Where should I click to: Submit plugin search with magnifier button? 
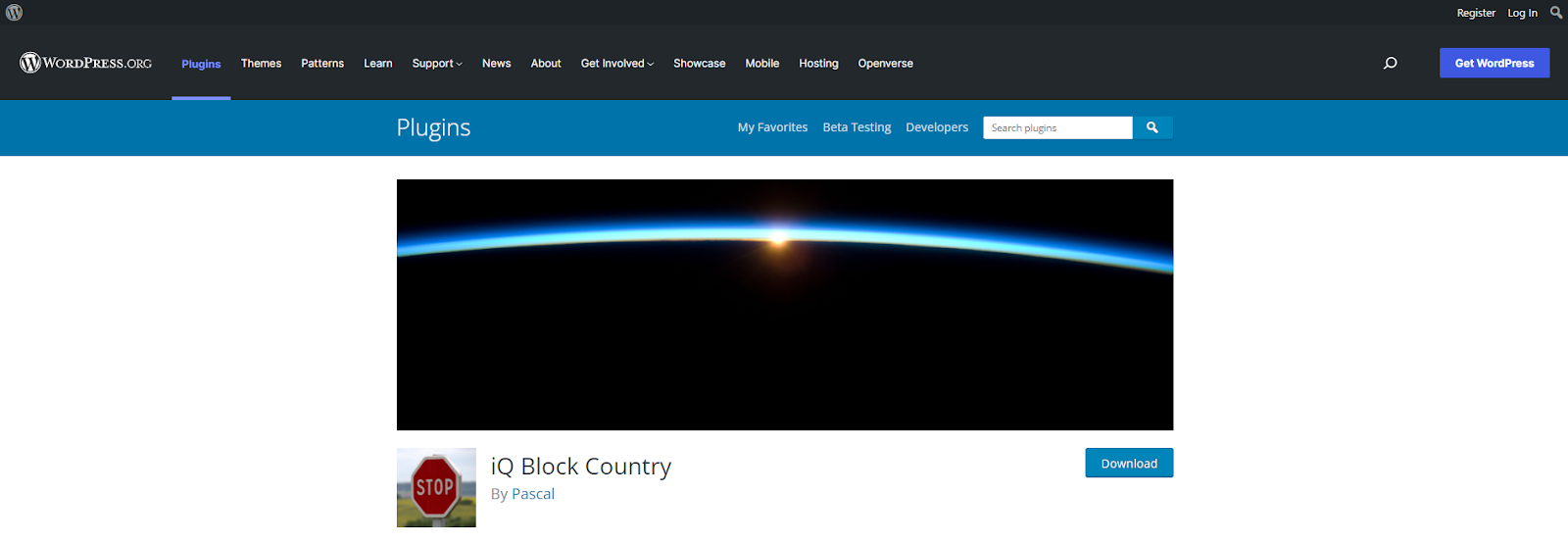(x=1152, y=127)
